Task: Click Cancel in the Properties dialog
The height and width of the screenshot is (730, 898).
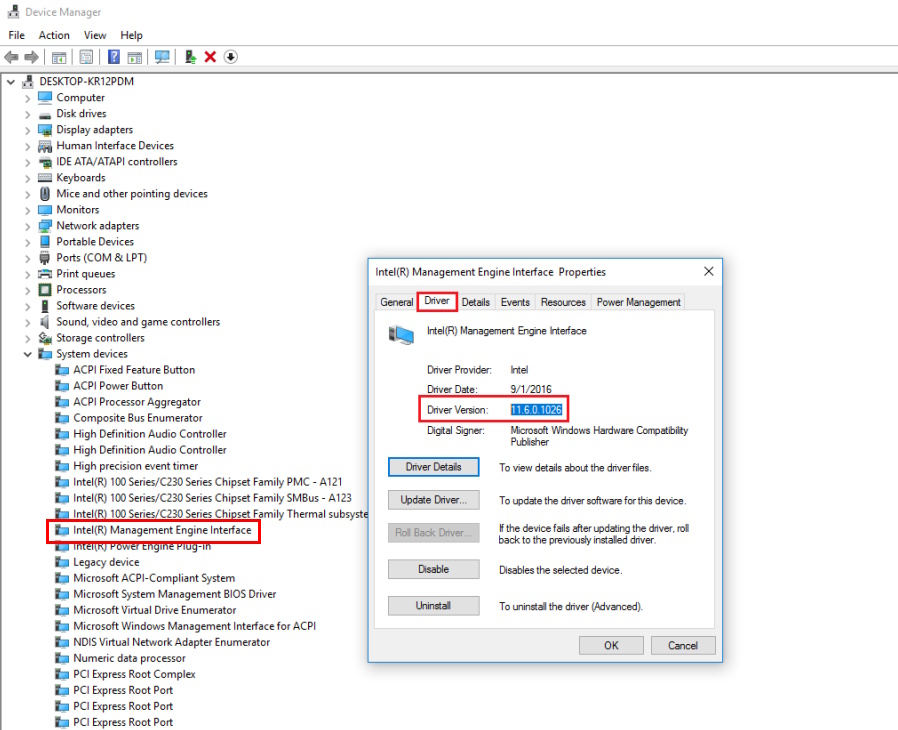Action: [x=683, y=645]
